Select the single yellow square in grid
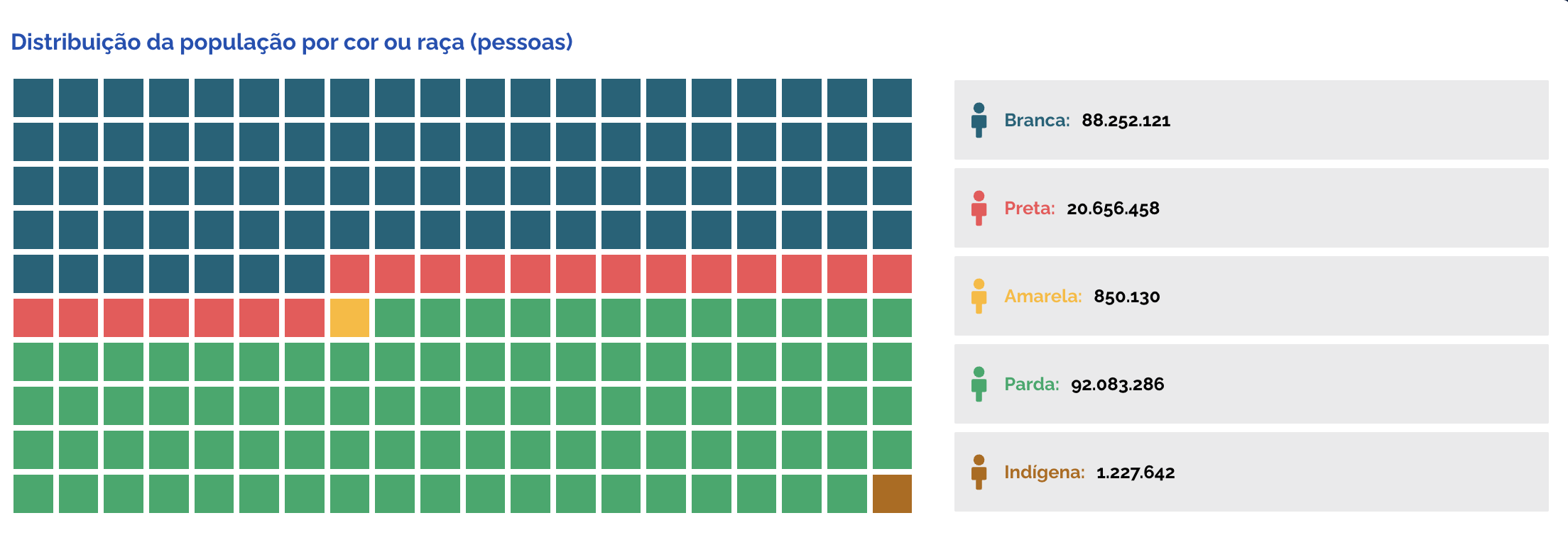This screenshot has height=535, width=1568. click(349, 318)
